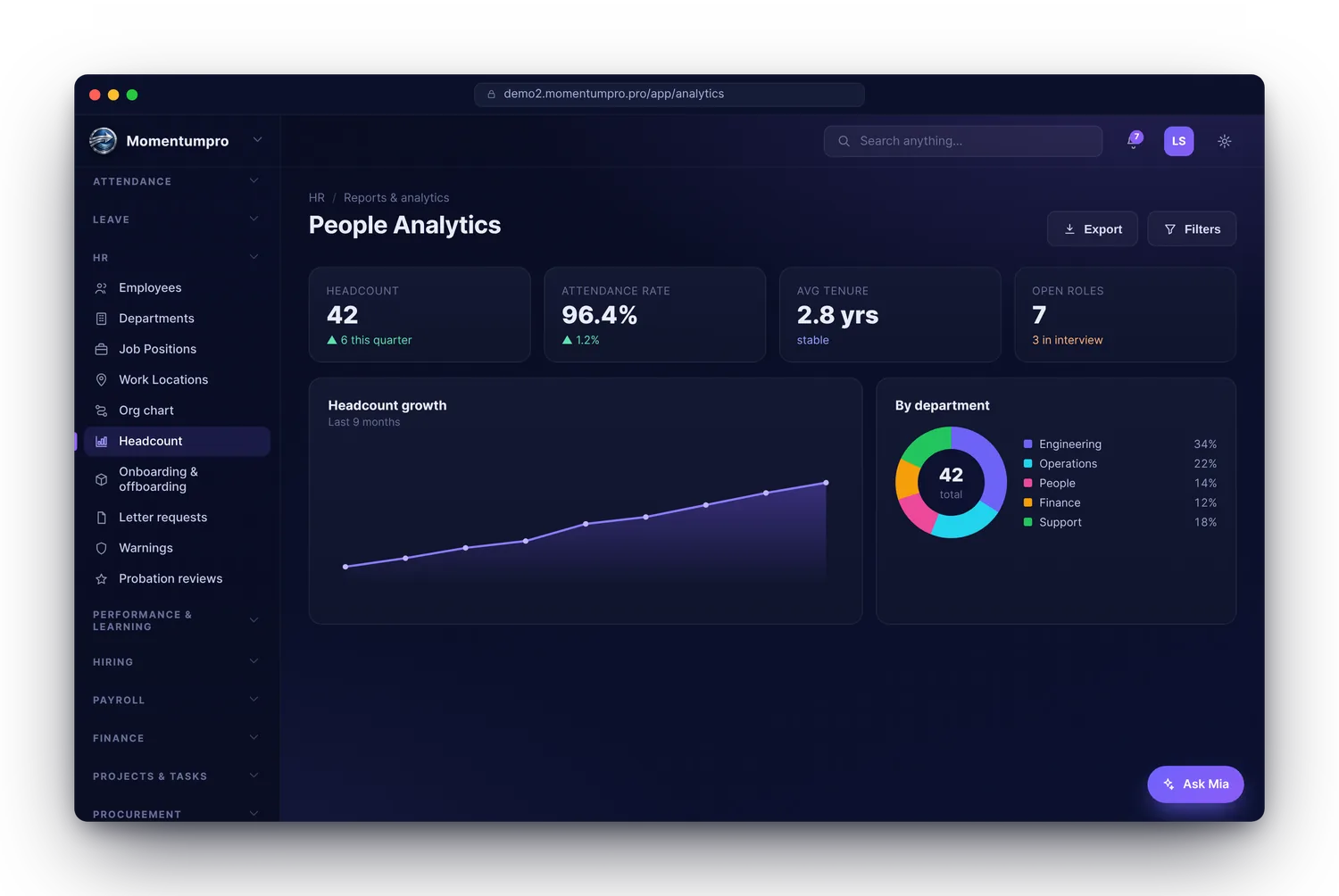1339x896 pixels.
Task: Open Work Locations page
Action: point(177,380)
